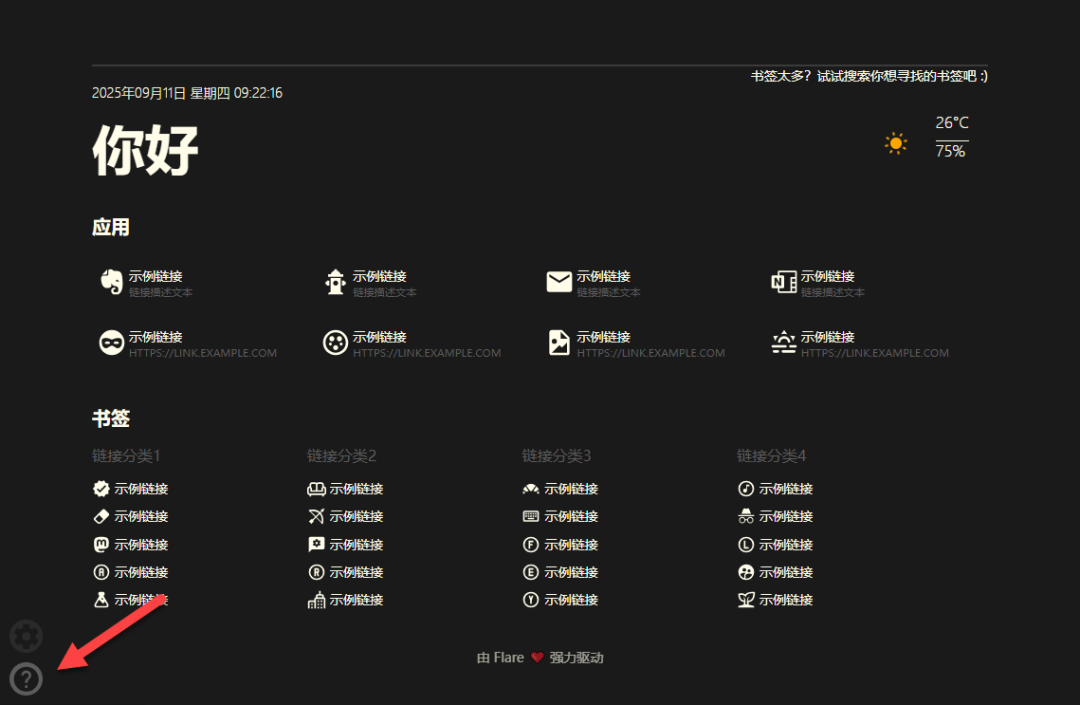Open the film reel circle icon app link
The image size is (1080, 705).
(x=412, y=344)
